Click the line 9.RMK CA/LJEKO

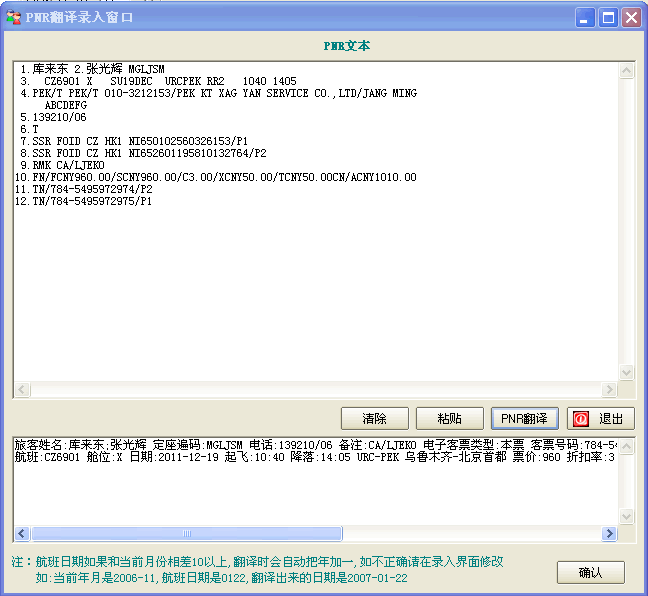pos(62,165)
